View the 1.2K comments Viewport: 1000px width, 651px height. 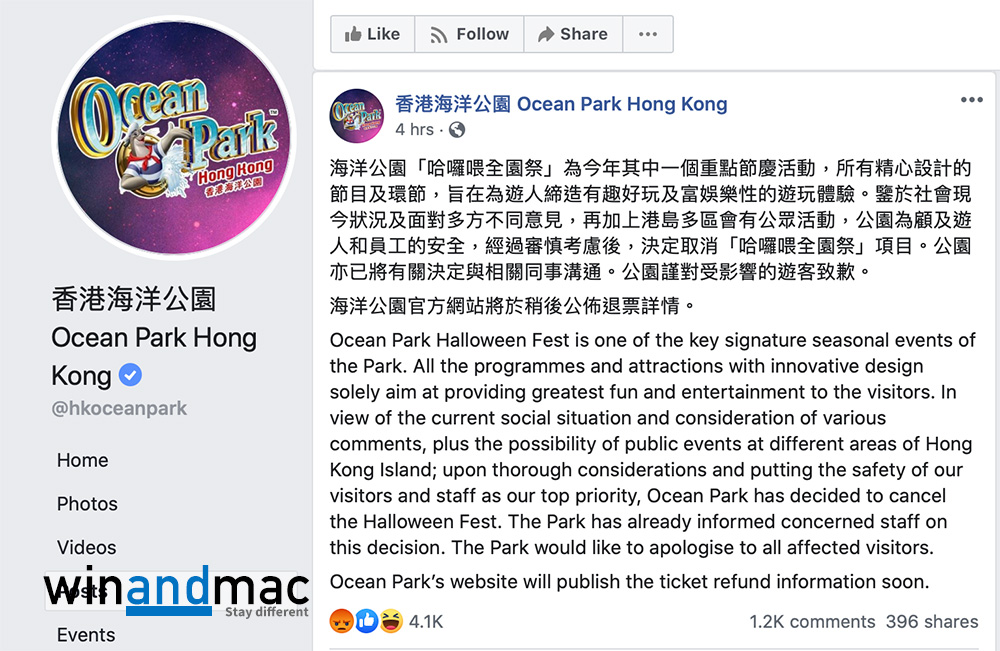tap(811, 622)
